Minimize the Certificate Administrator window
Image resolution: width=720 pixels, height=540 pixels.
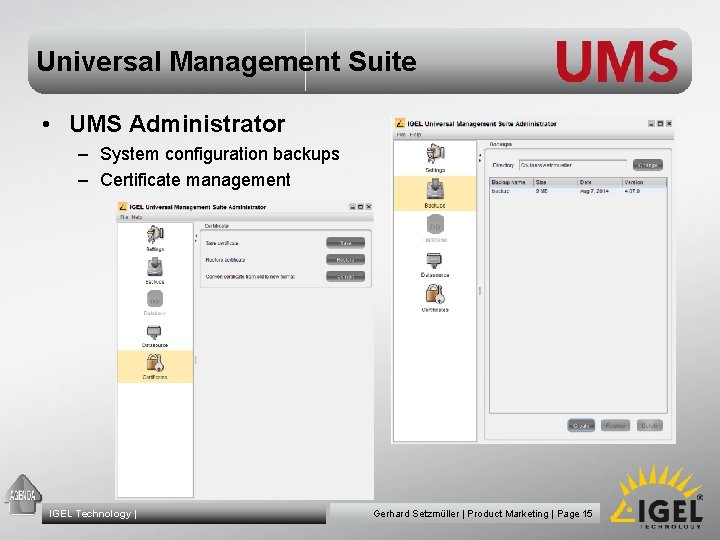(x=352, y=207)
